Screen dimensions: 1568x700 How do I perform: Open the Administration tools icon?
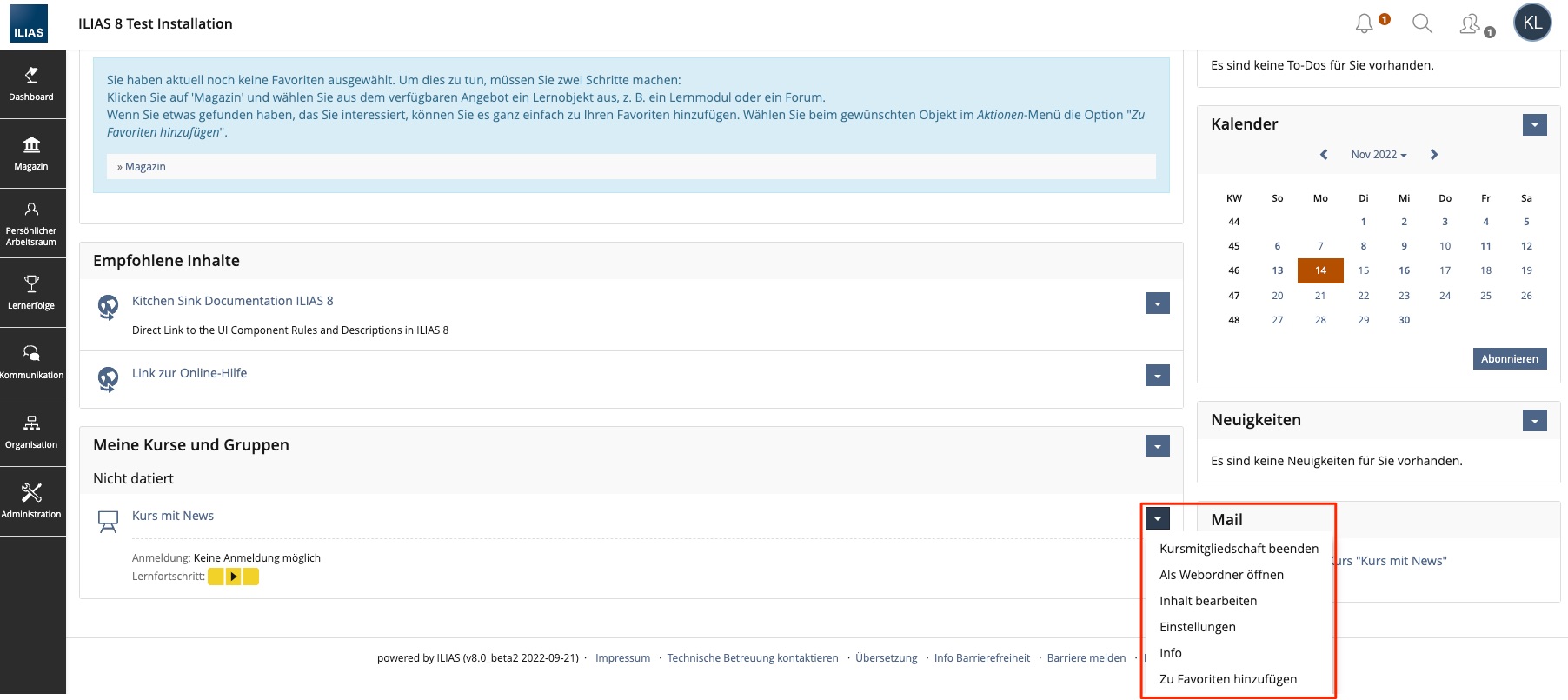(x=31, y=501)
